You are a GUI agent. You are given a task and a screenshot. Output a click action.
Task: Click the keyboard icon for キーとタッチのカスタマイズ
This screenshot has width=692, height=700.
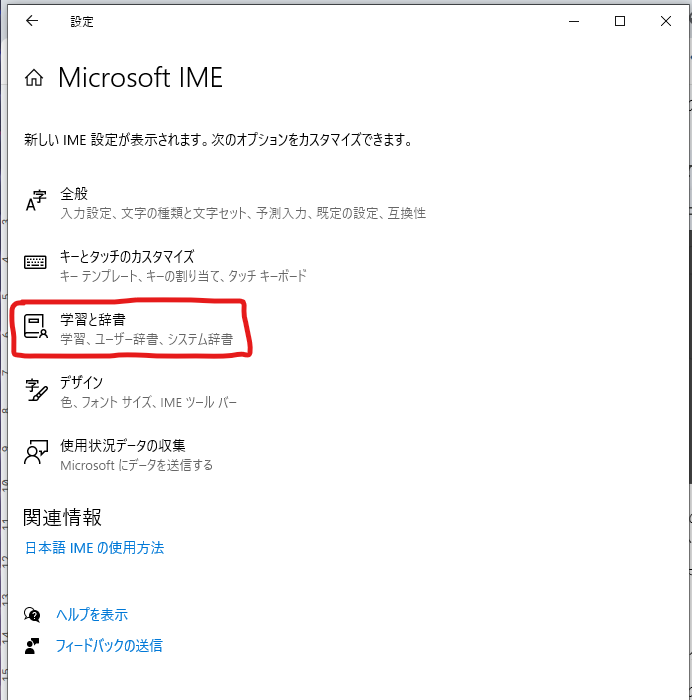[36, 264]
